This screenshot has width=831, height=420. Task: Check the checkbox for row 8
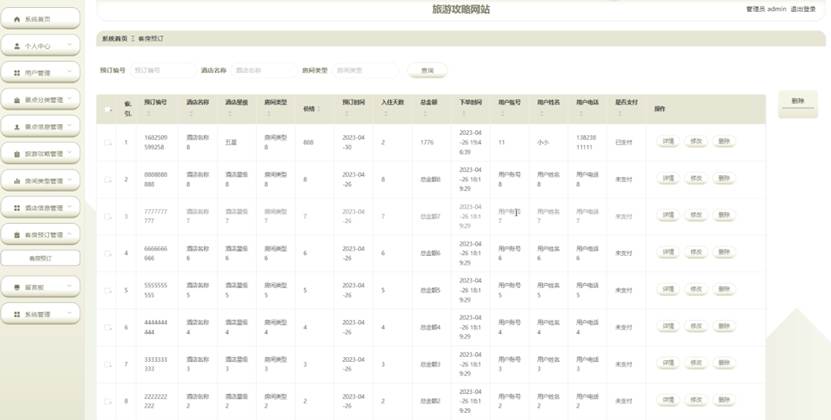(108, 401)
